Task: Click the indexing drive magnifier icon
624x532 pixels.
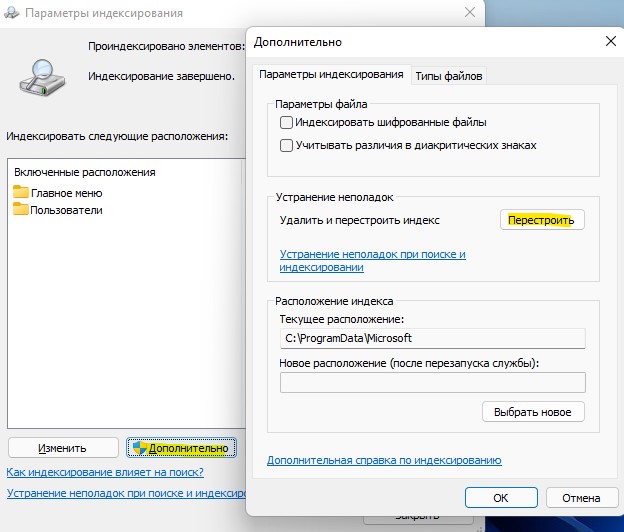Action: [x=42, y=78]
